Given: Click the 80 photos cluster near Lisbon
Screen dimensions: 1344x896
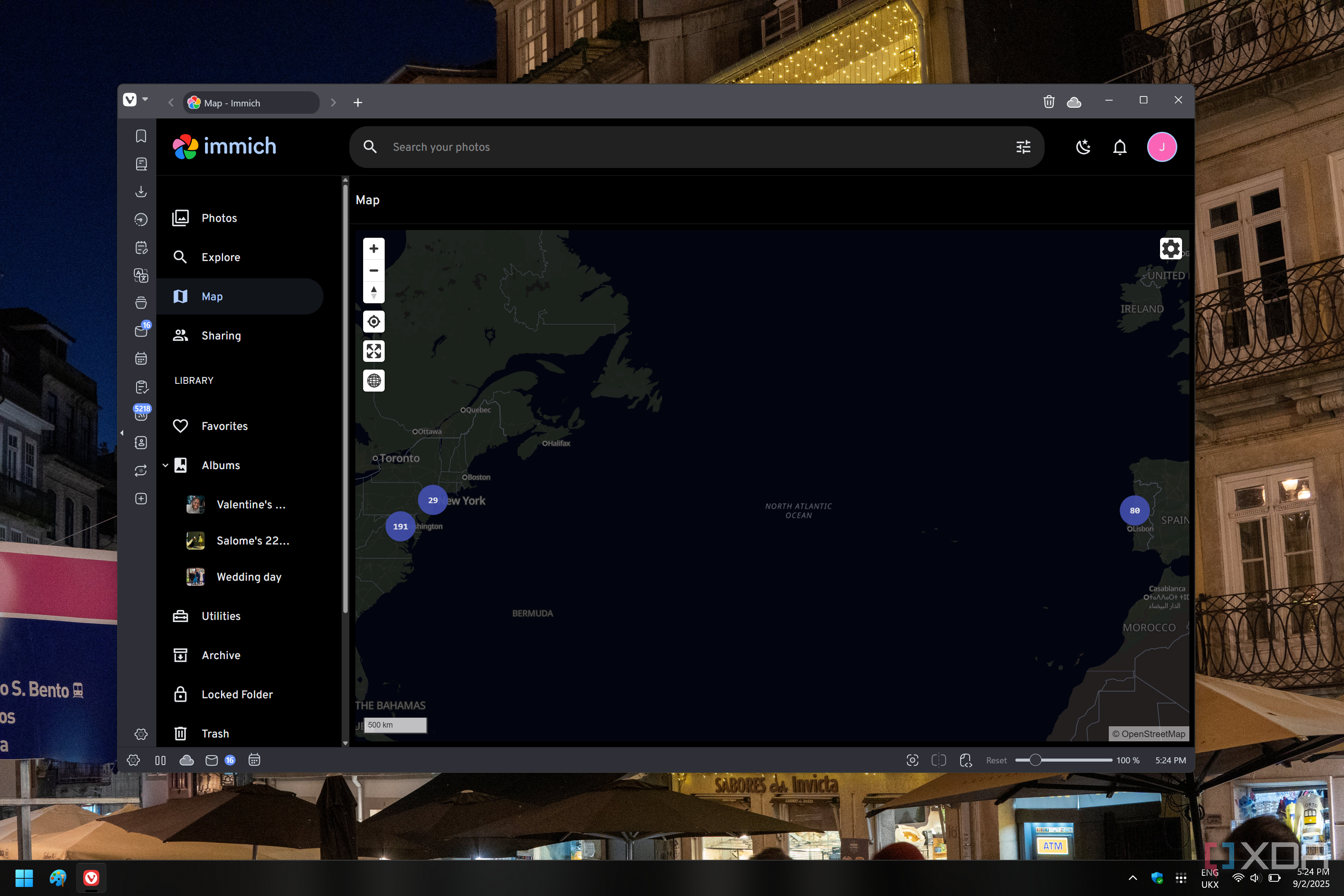Looking at the screenshot, I should click(x=1134, y=510).
